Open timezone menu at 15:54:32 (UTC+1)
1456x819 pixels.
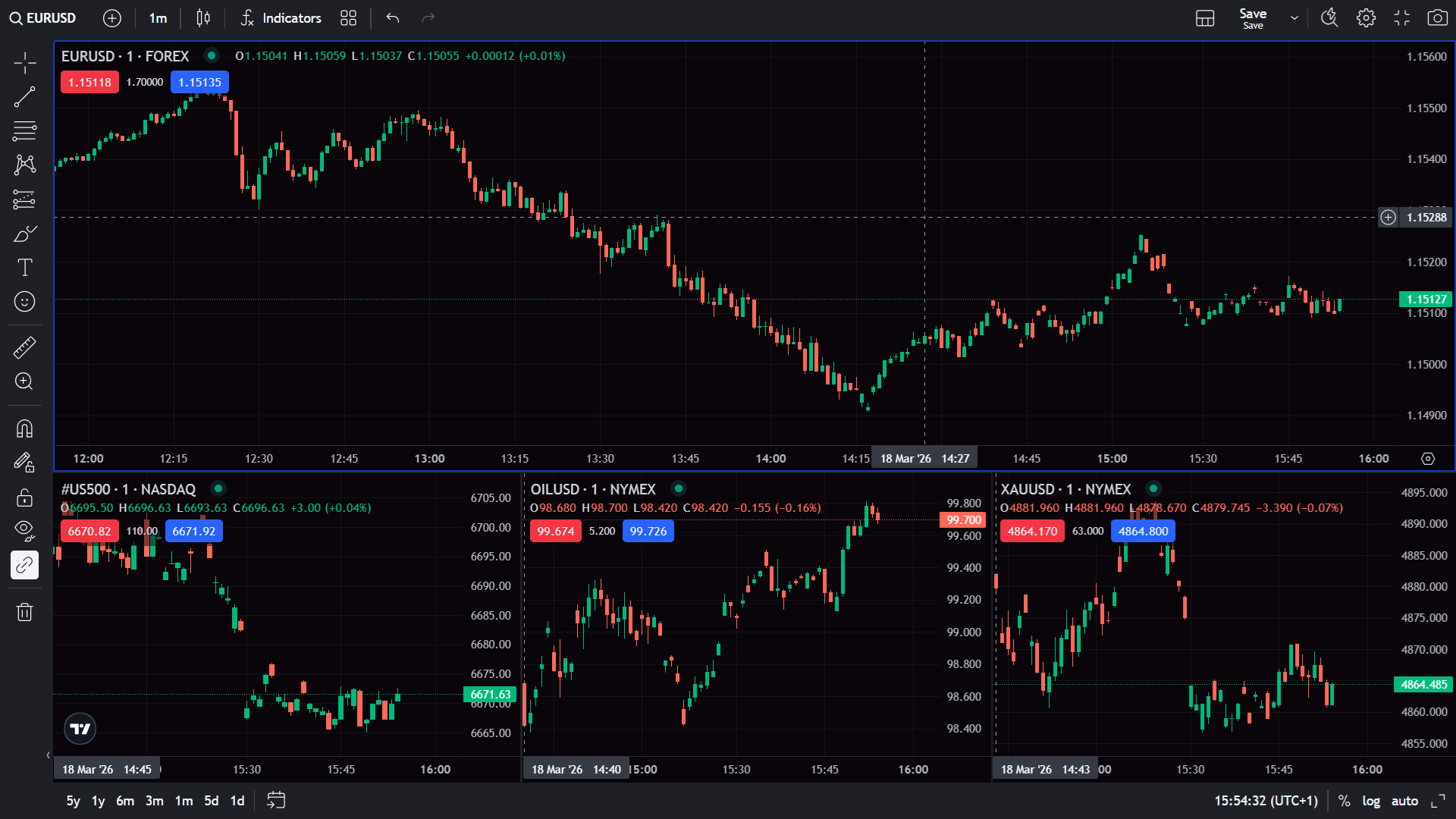click(x=1266, y=801)
